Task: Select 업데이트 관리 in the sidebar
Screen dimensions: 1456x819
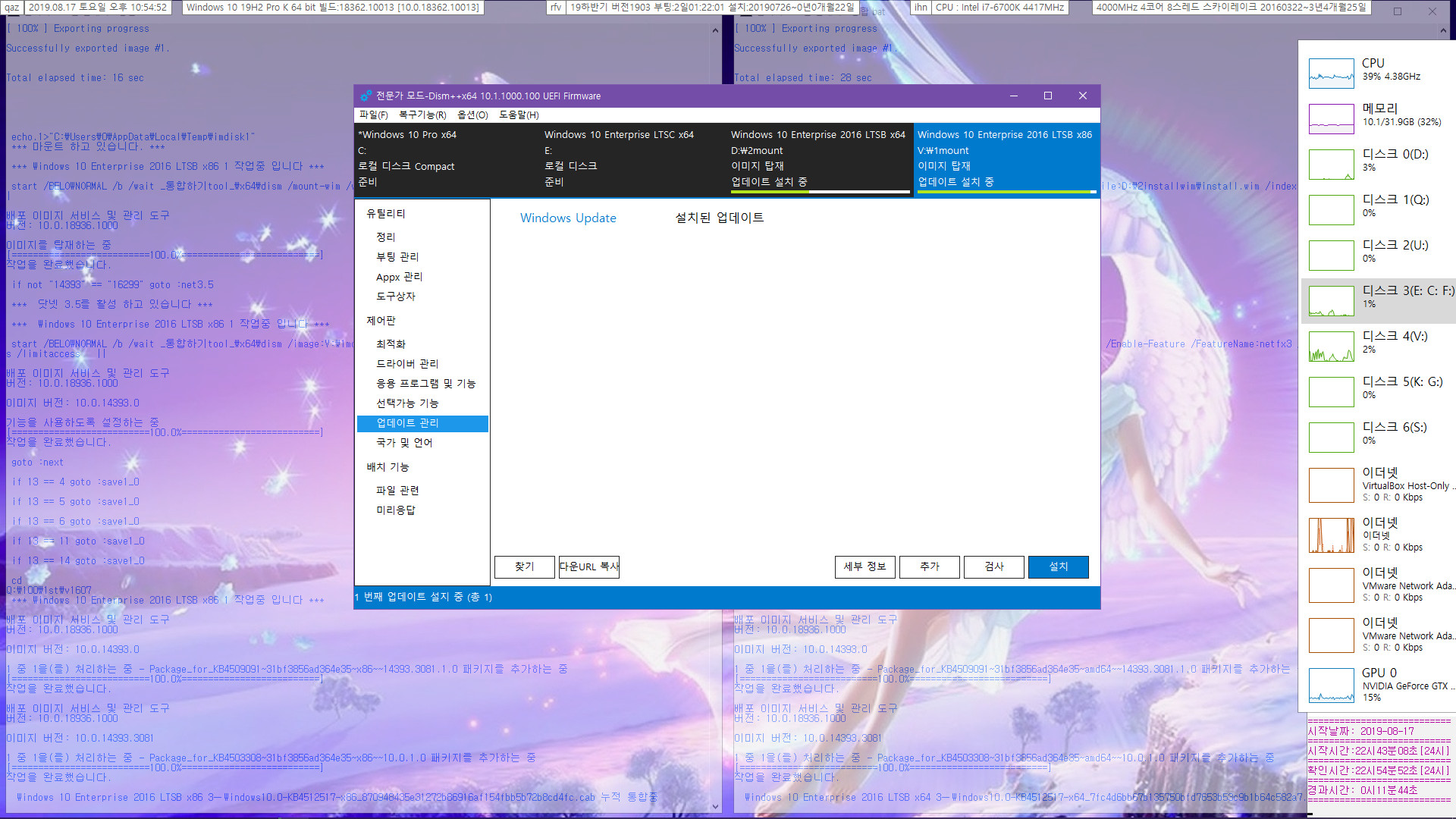Action: 422,423
